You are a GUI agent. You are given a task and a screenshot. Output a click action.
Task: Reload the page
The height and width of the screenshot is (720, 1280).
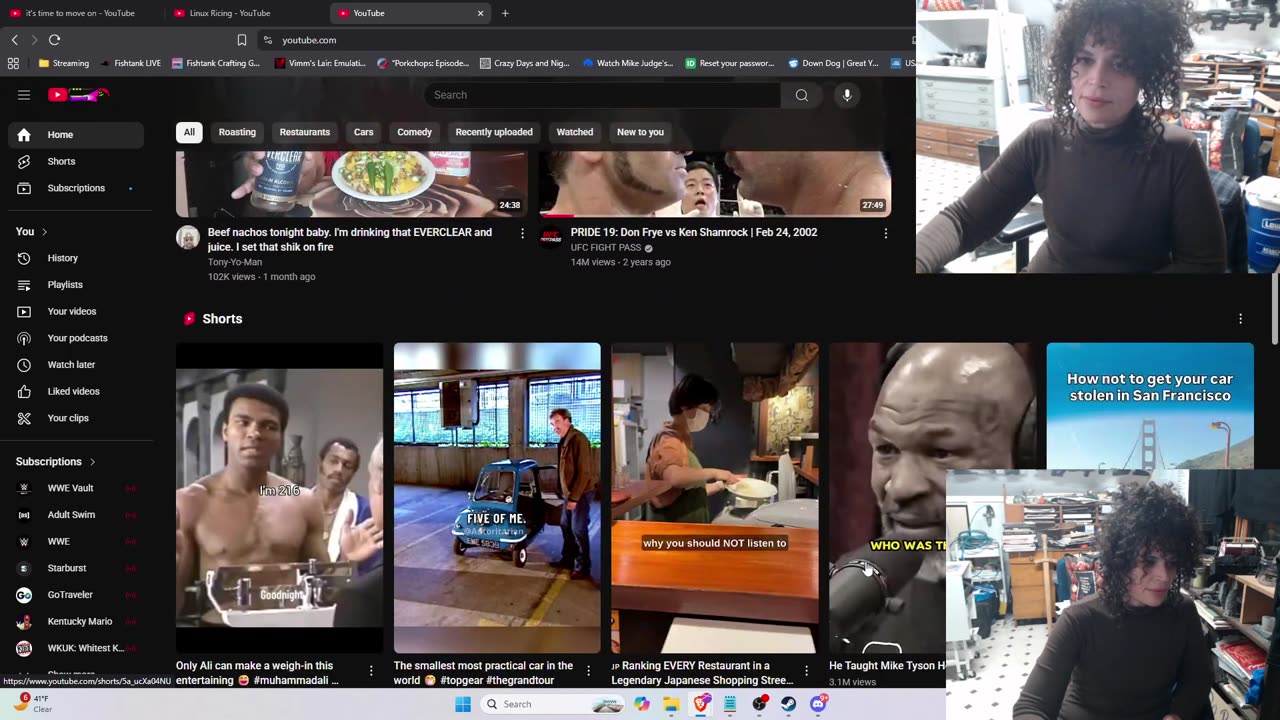click(54, 40)
